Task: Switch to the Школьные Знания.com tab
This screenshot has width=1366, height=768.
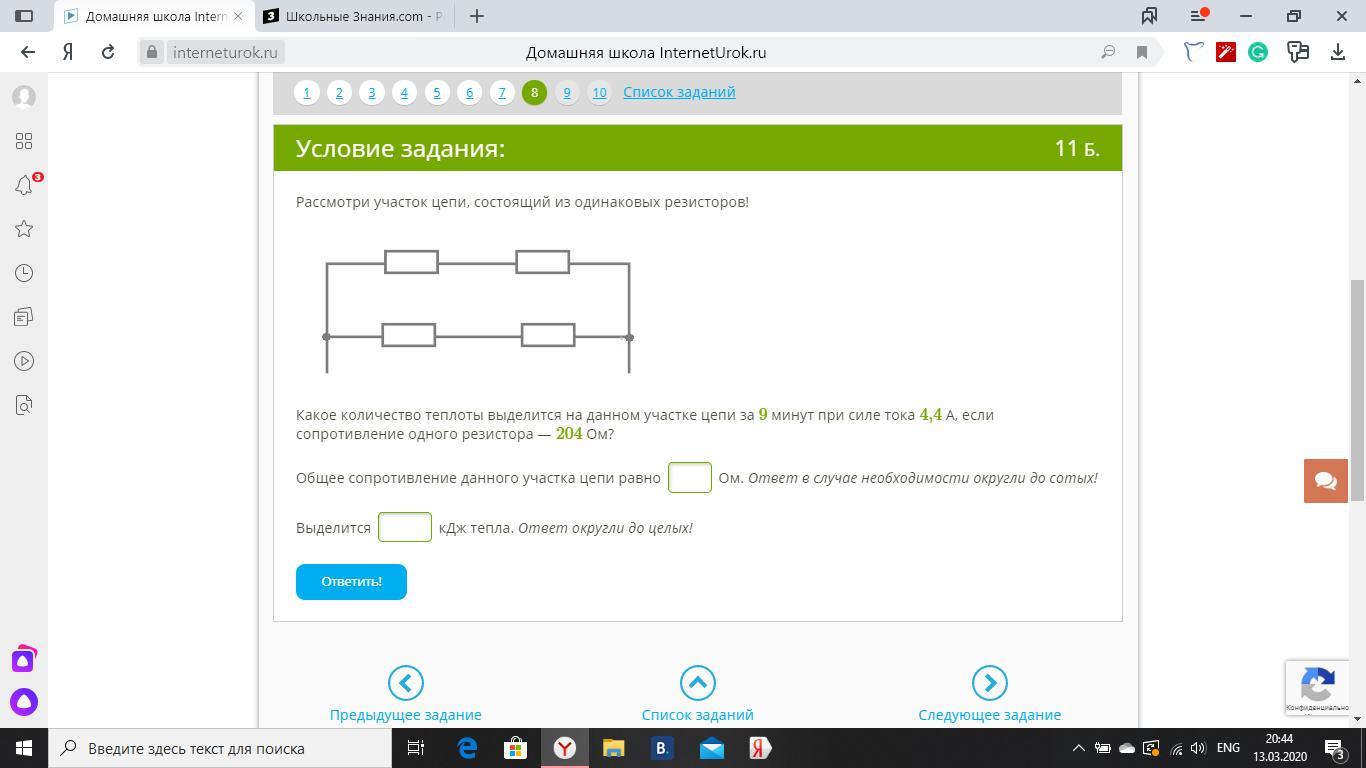Action: (354, 16)
